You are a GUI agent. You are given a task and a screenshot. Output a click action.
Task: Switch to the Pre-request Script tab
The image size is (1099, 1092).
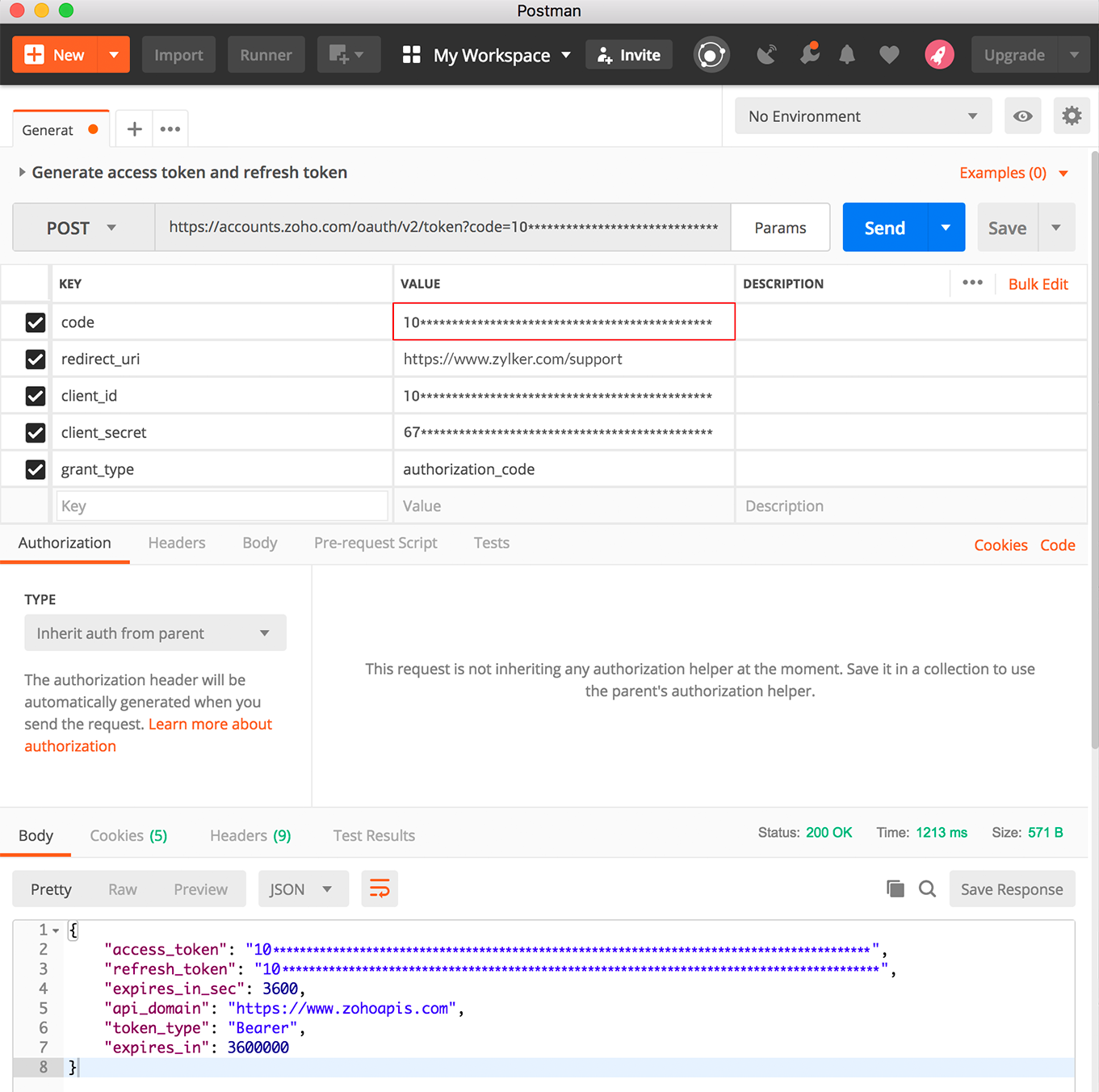tap(375, 543)
